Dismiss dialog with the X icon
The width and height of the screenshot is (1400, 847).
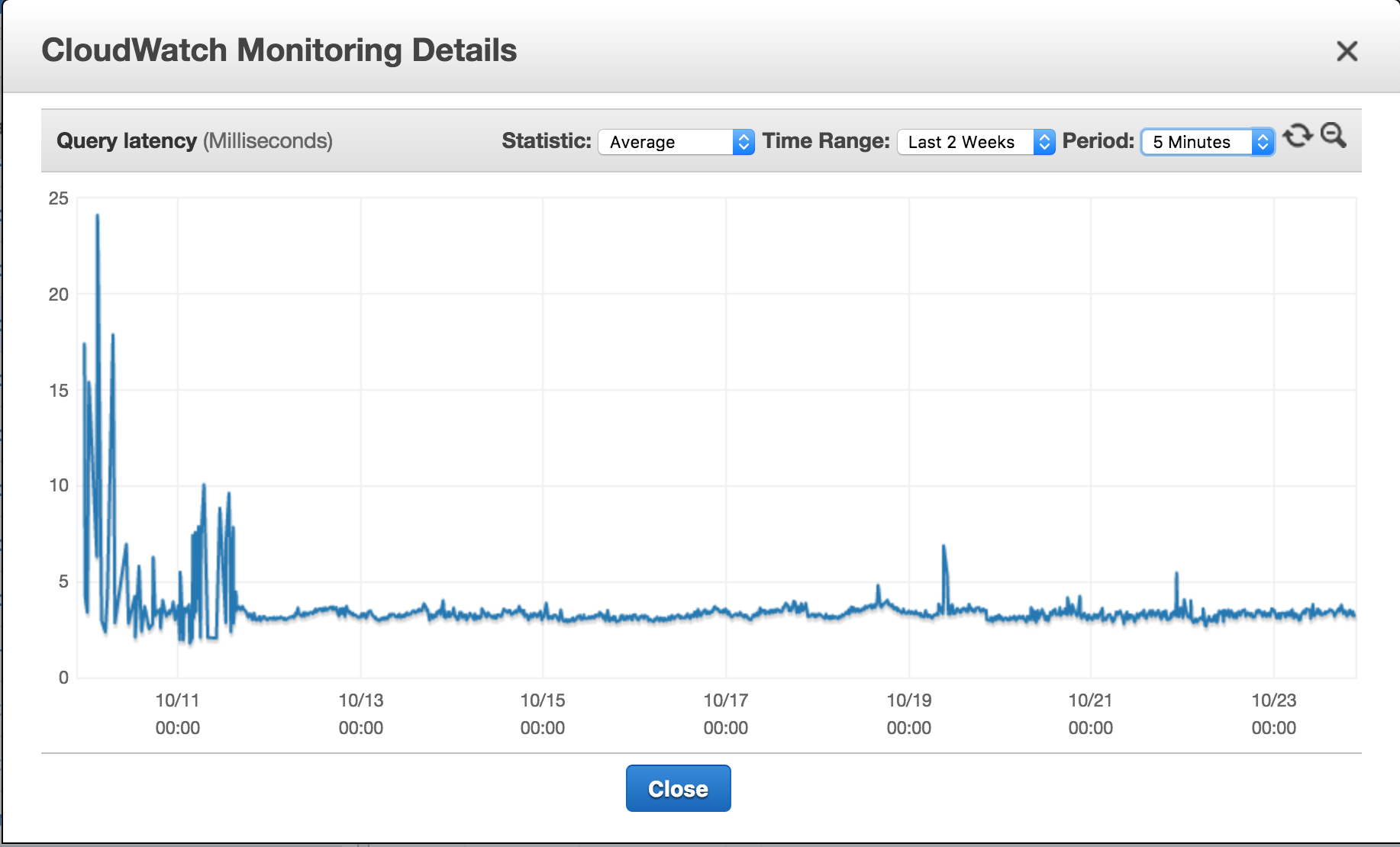[1347, 51]
